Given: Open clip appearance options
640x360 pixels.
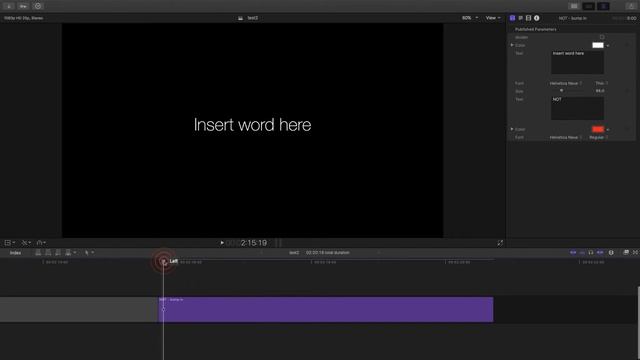Looking at the screenshot, I should 611,253.
